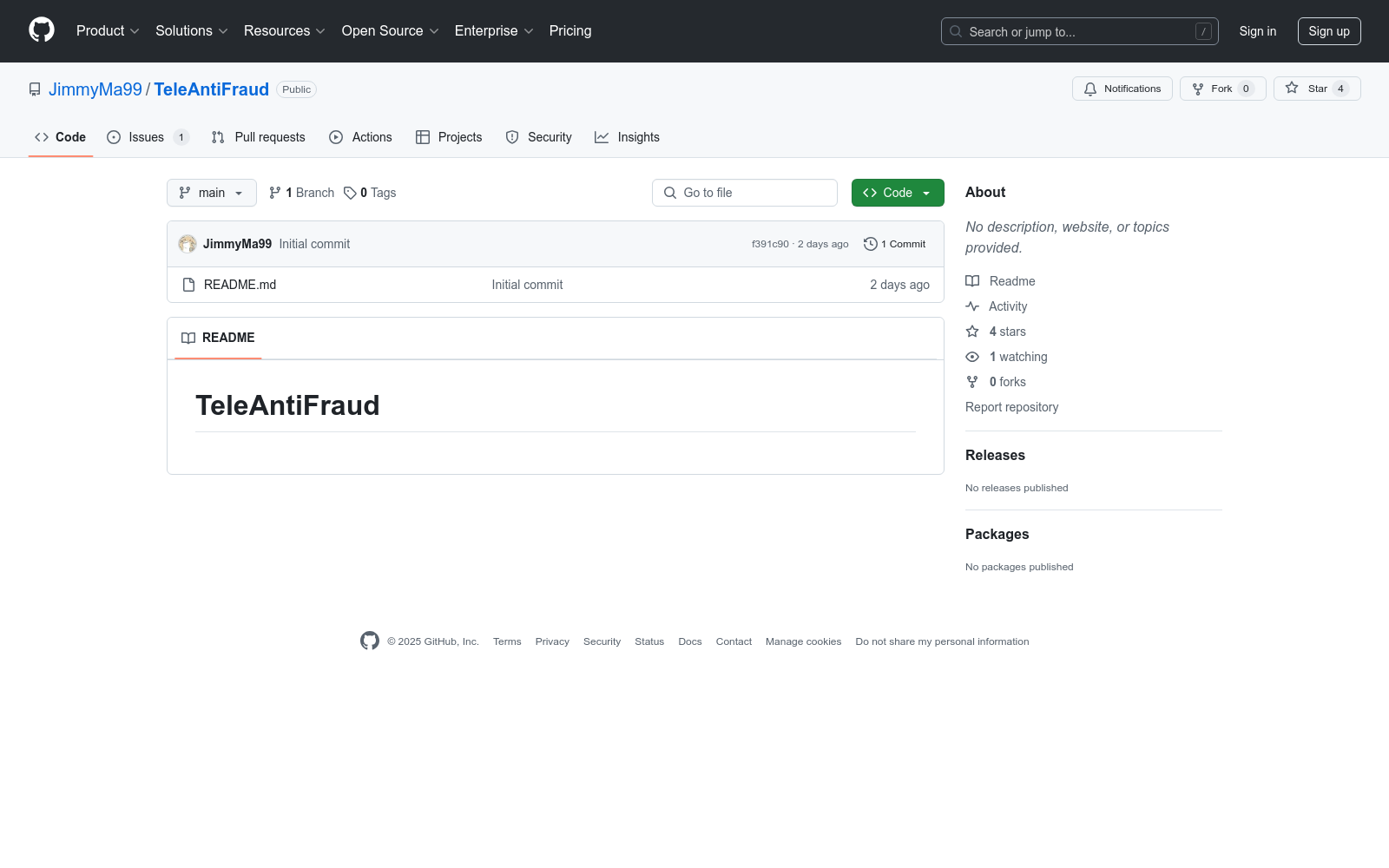Open the Enterprise dropdown
Screen dimensions: 1389x868
pos(494,31)
